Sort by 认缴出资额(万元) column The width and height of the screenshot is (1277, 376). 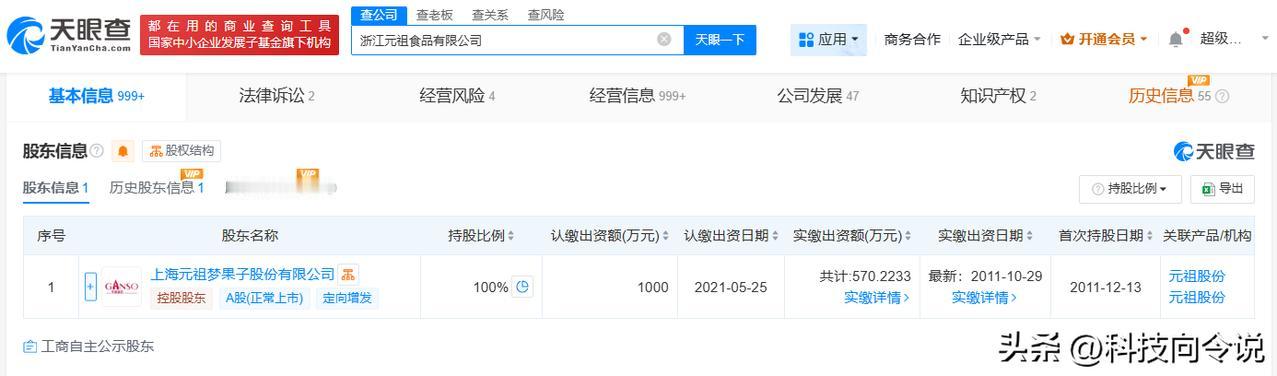pos(610,236)
